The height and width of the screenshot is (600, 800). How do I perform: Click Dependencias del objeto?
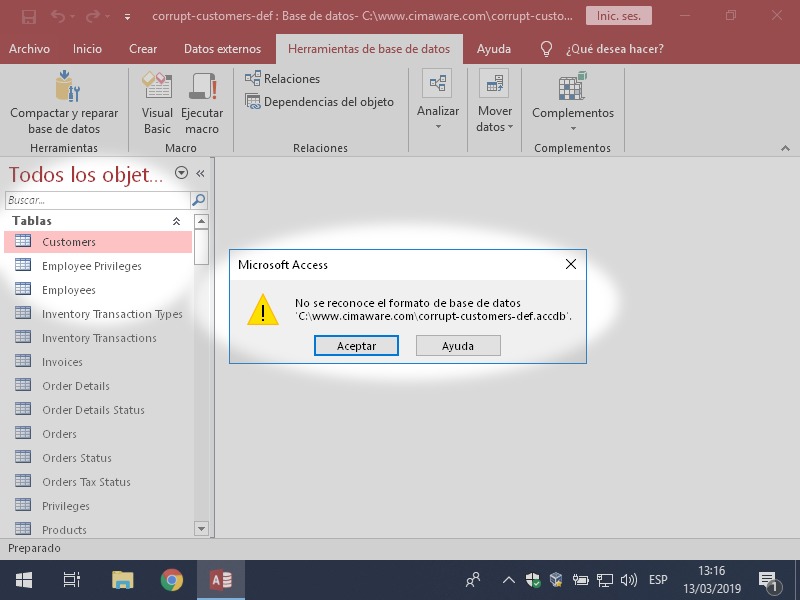coord(320,101)
